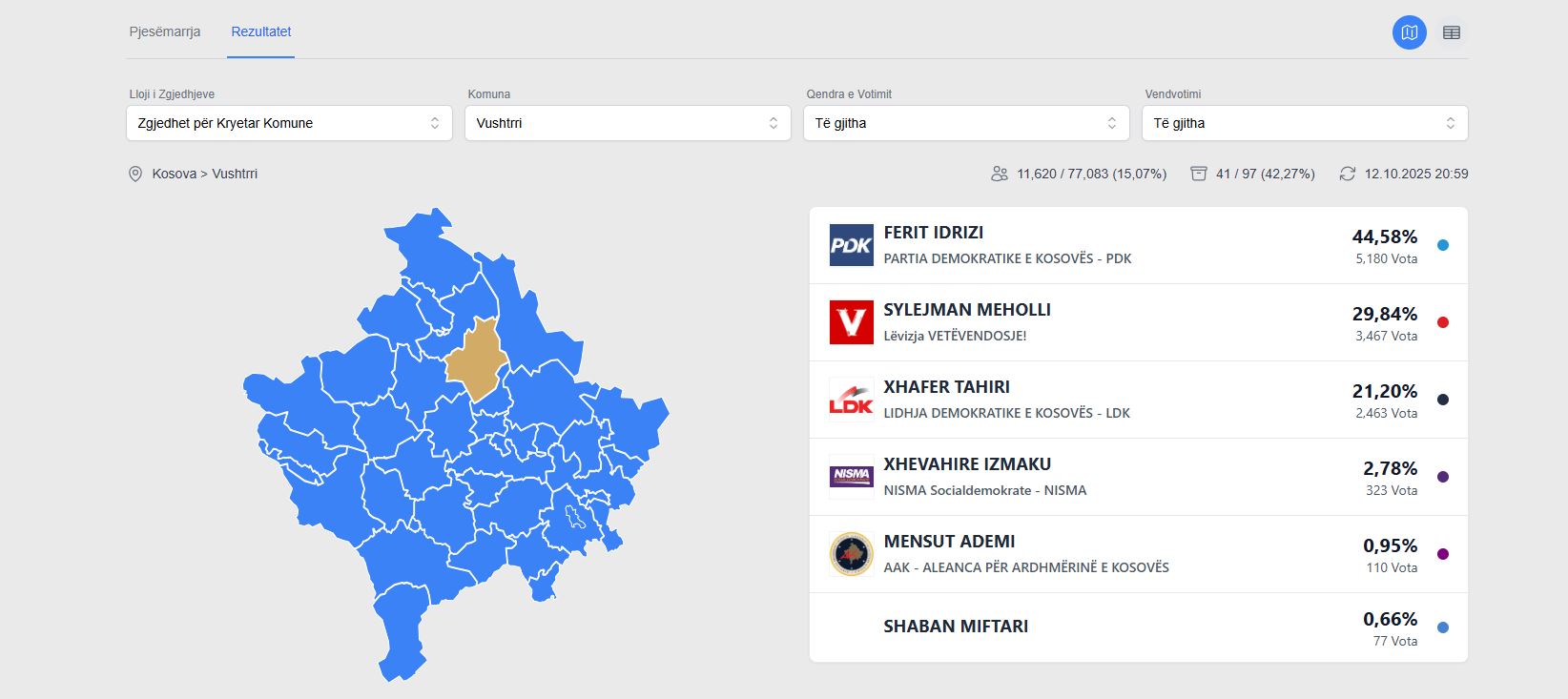Viewport: 1568px width, 699px height.
Task: Switch to table view icon
Action: click(1452, 32)
